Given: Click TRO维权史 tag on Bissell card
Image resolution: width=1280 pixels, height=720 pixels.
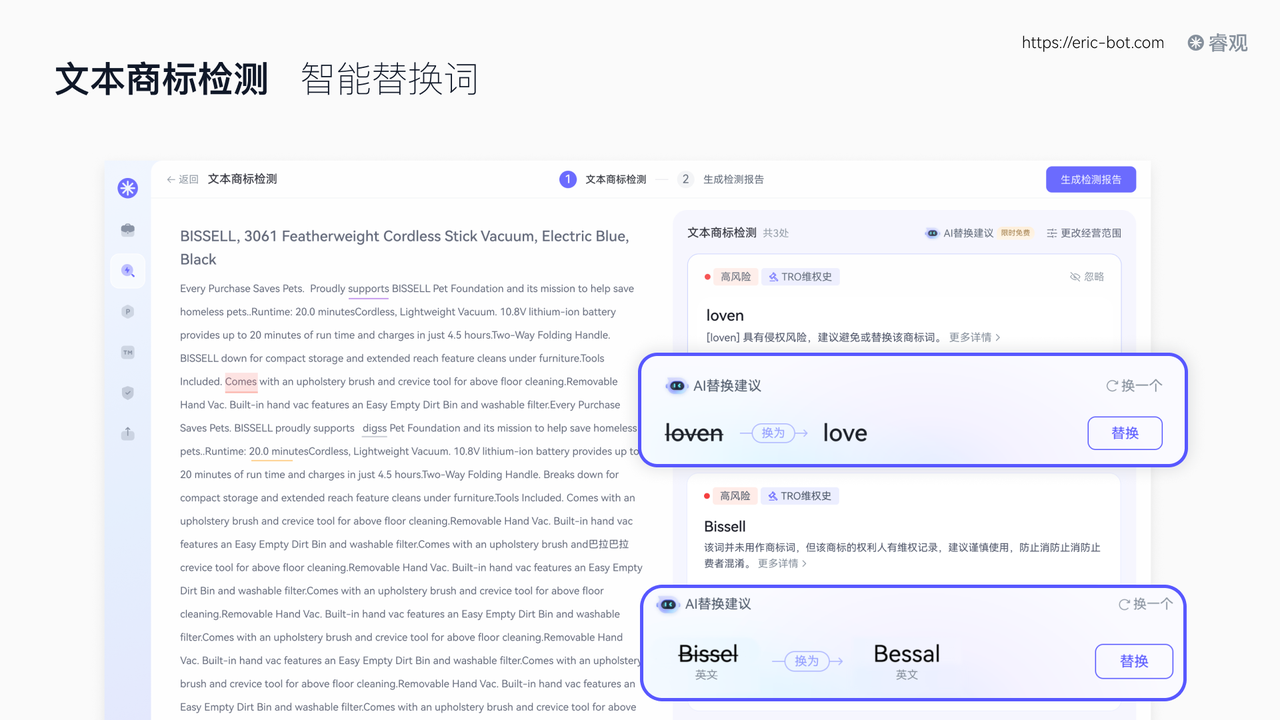Looking at the screenshot, I should coord(801,496).
